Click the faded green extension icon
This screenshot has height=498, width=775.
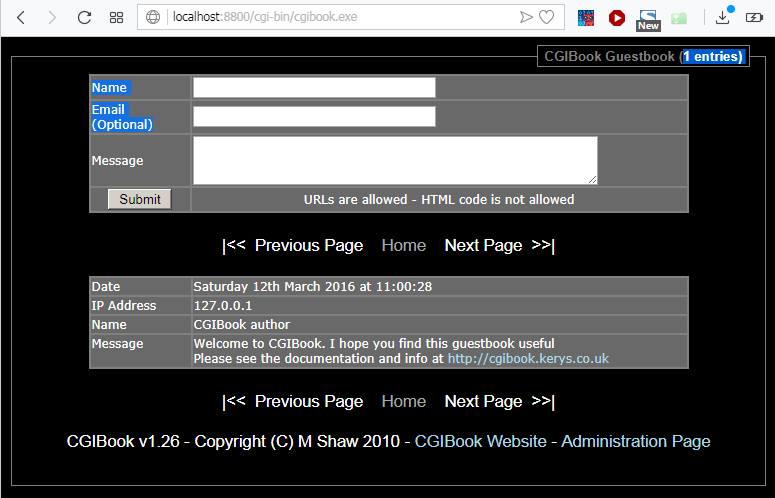coord(679,18)
